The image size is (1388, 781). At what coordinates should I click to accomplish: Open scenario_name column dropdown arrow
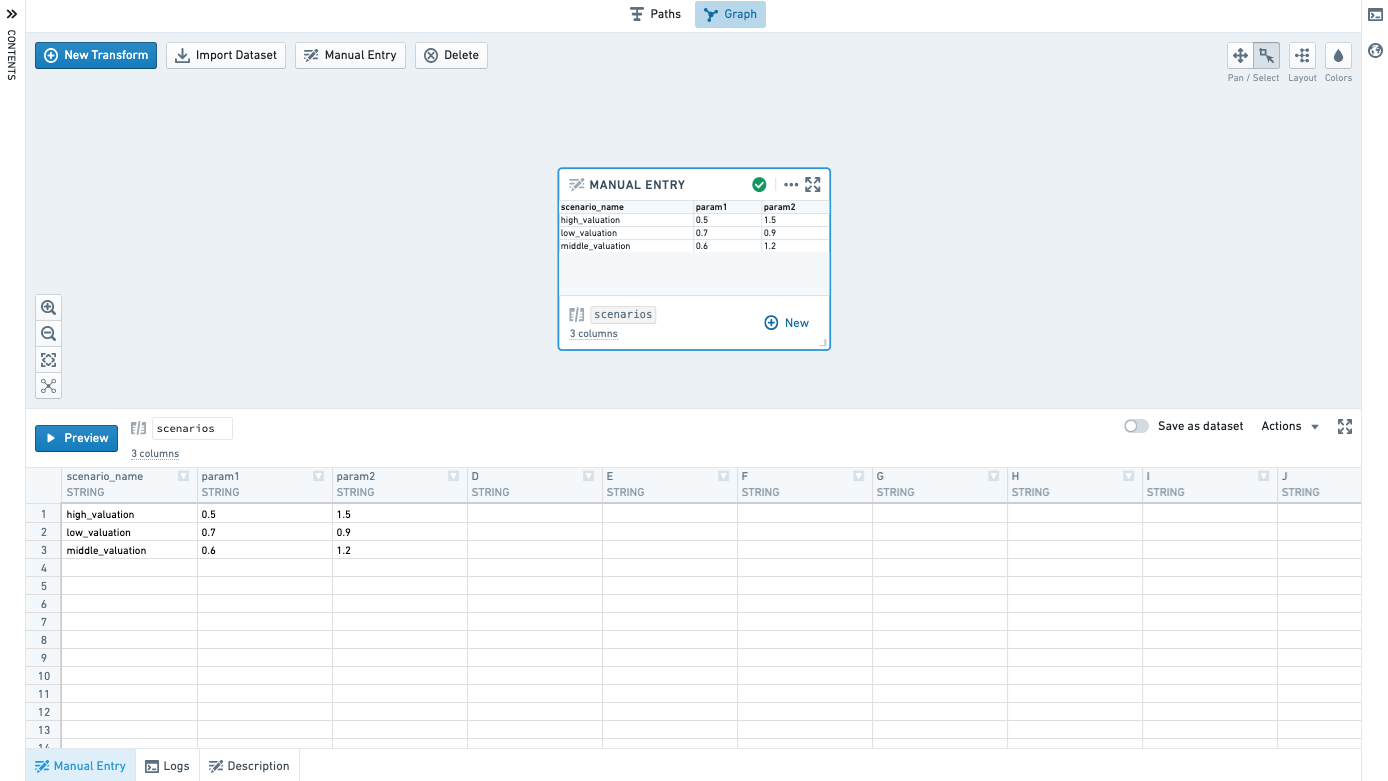(183, 477)
